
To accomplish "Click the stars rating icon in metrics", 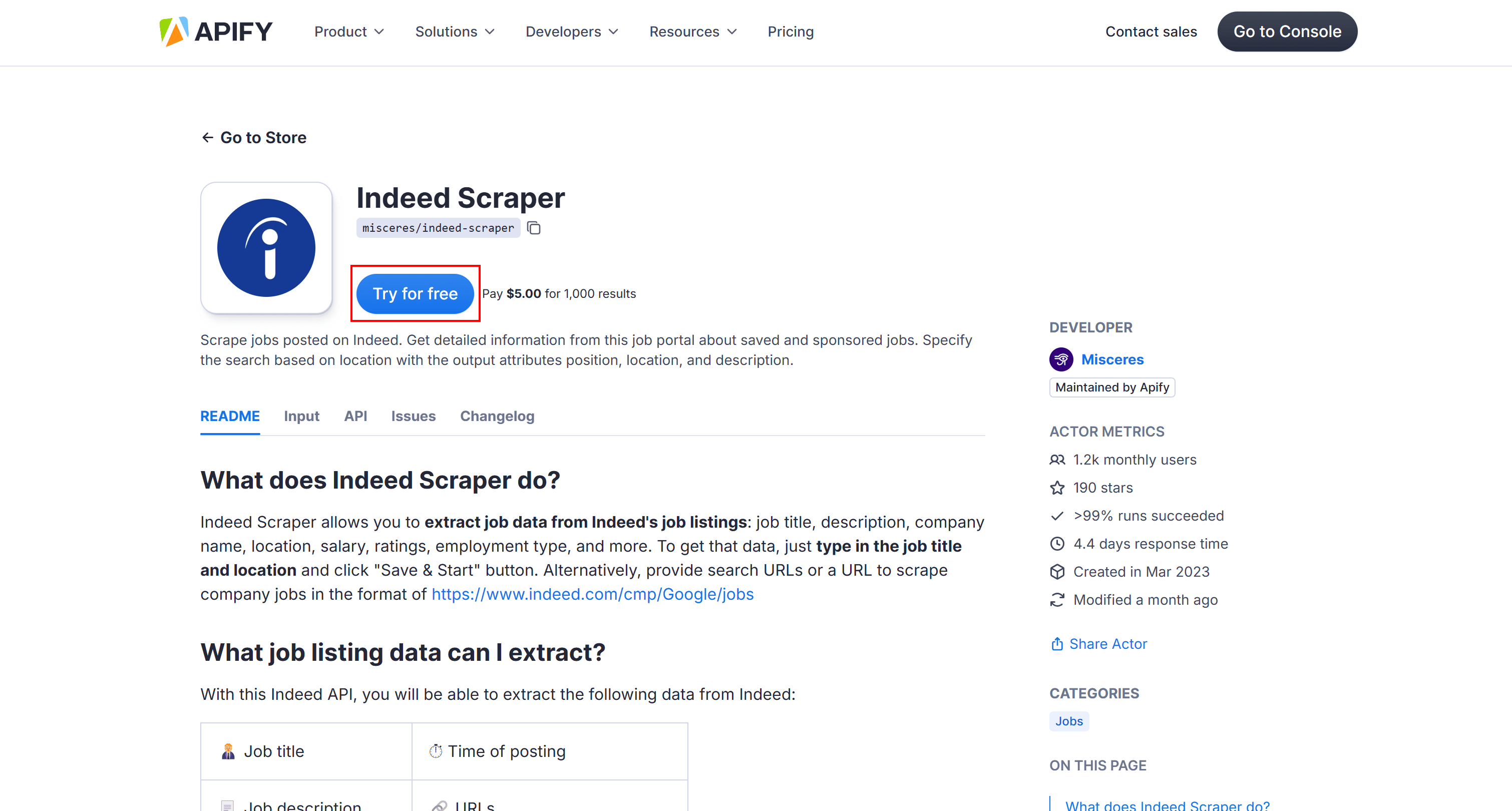I will (x=1057, y=487).
